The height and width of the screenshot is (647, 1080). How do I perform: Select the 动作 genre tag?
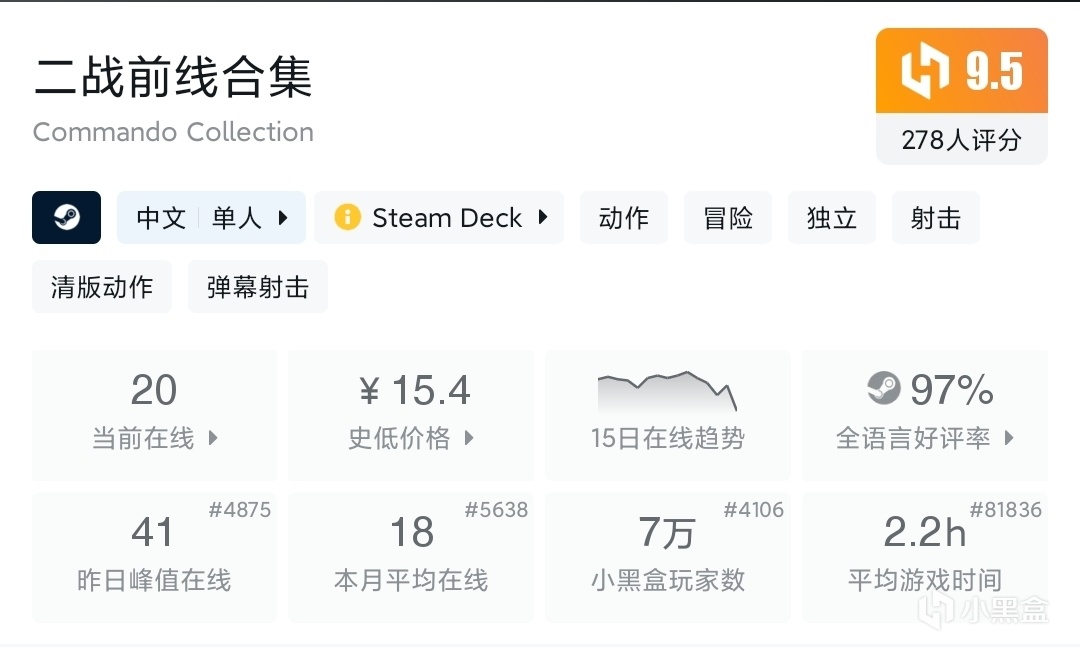click(624, 218)
